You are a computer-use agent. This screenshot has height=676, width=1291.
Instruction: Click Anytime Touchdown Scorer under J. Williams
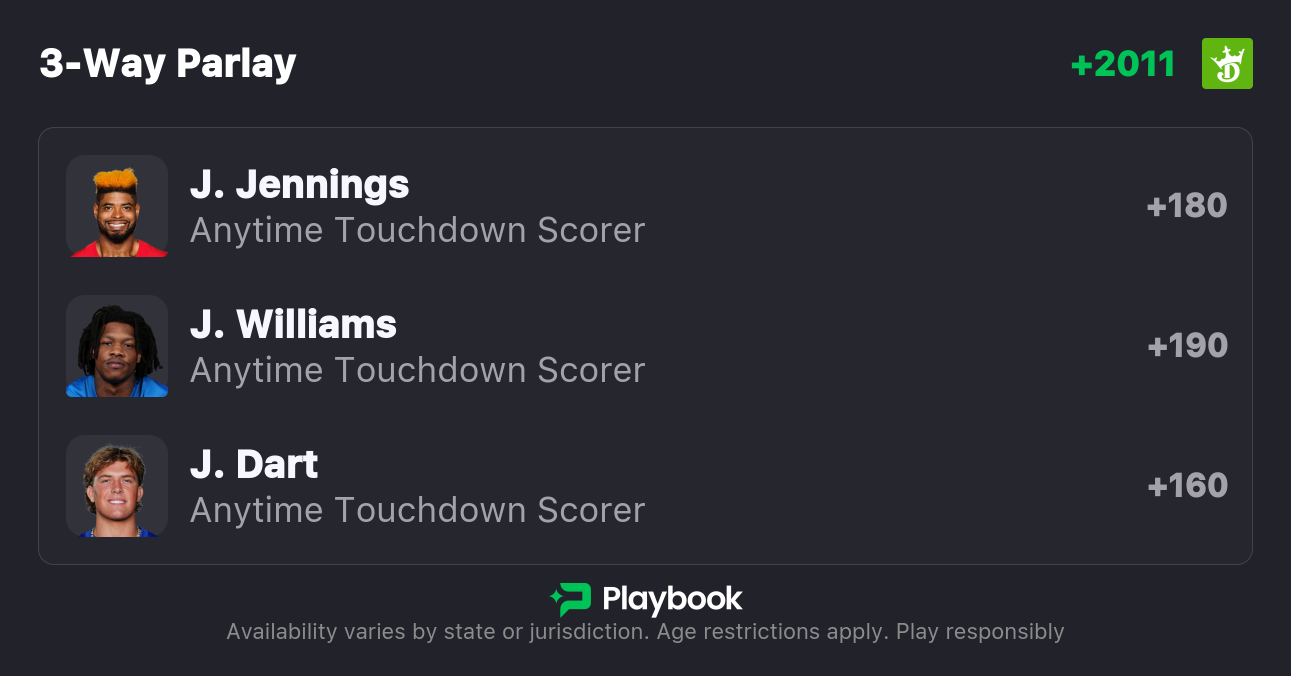[x=418, y=371]
